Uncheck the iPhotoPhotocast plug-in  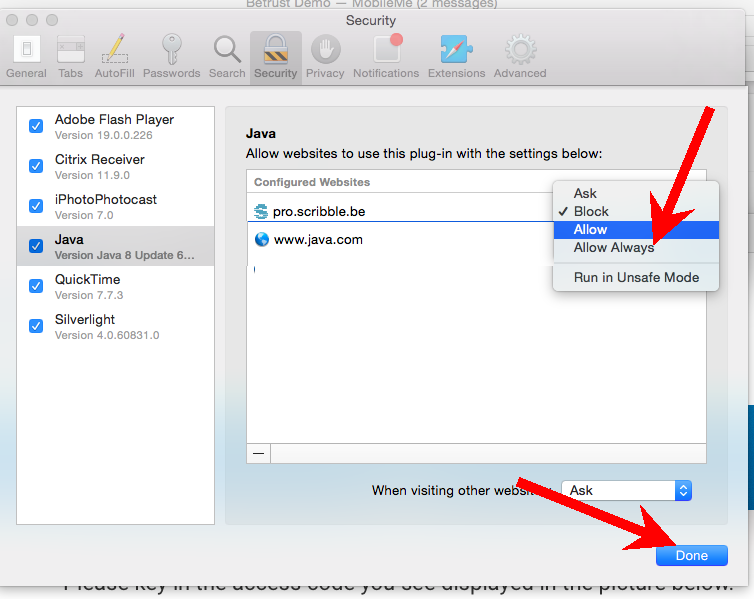(x=36, y=206)
